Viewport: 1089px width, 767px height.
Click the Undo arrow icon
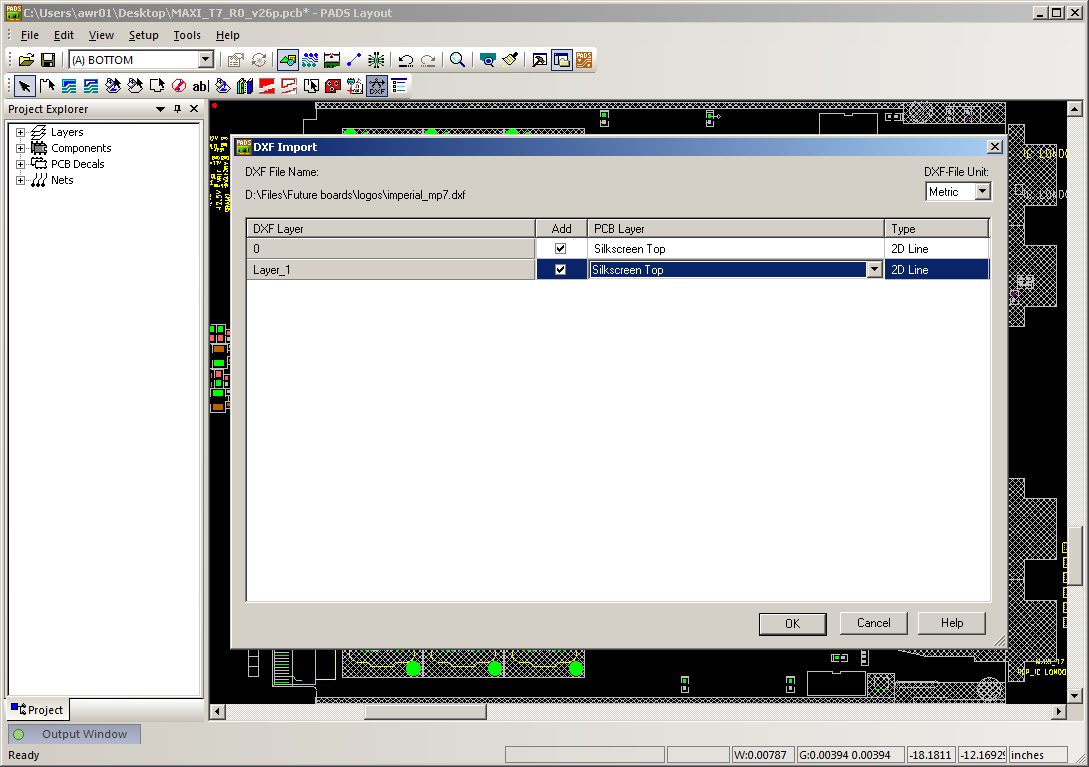pyautogui.click(x=405, y=60)
